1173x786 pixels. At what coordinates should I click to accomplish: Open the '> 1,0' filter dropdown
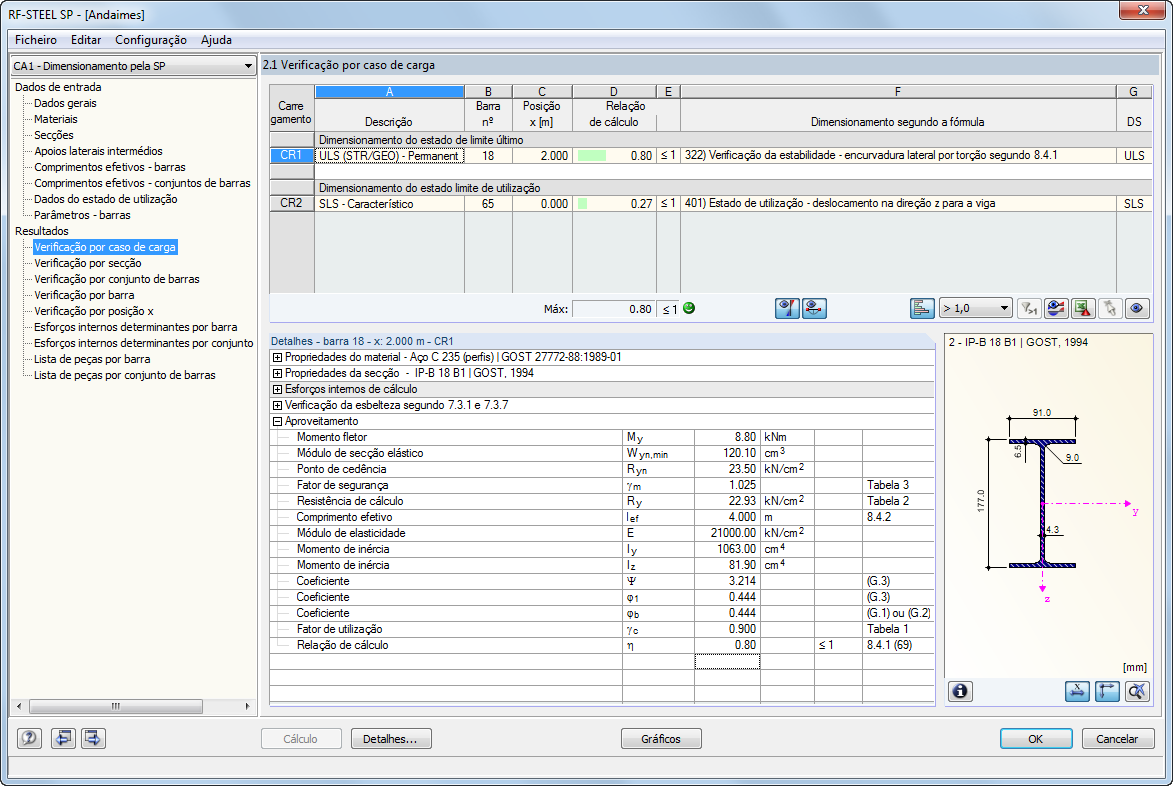976,308
